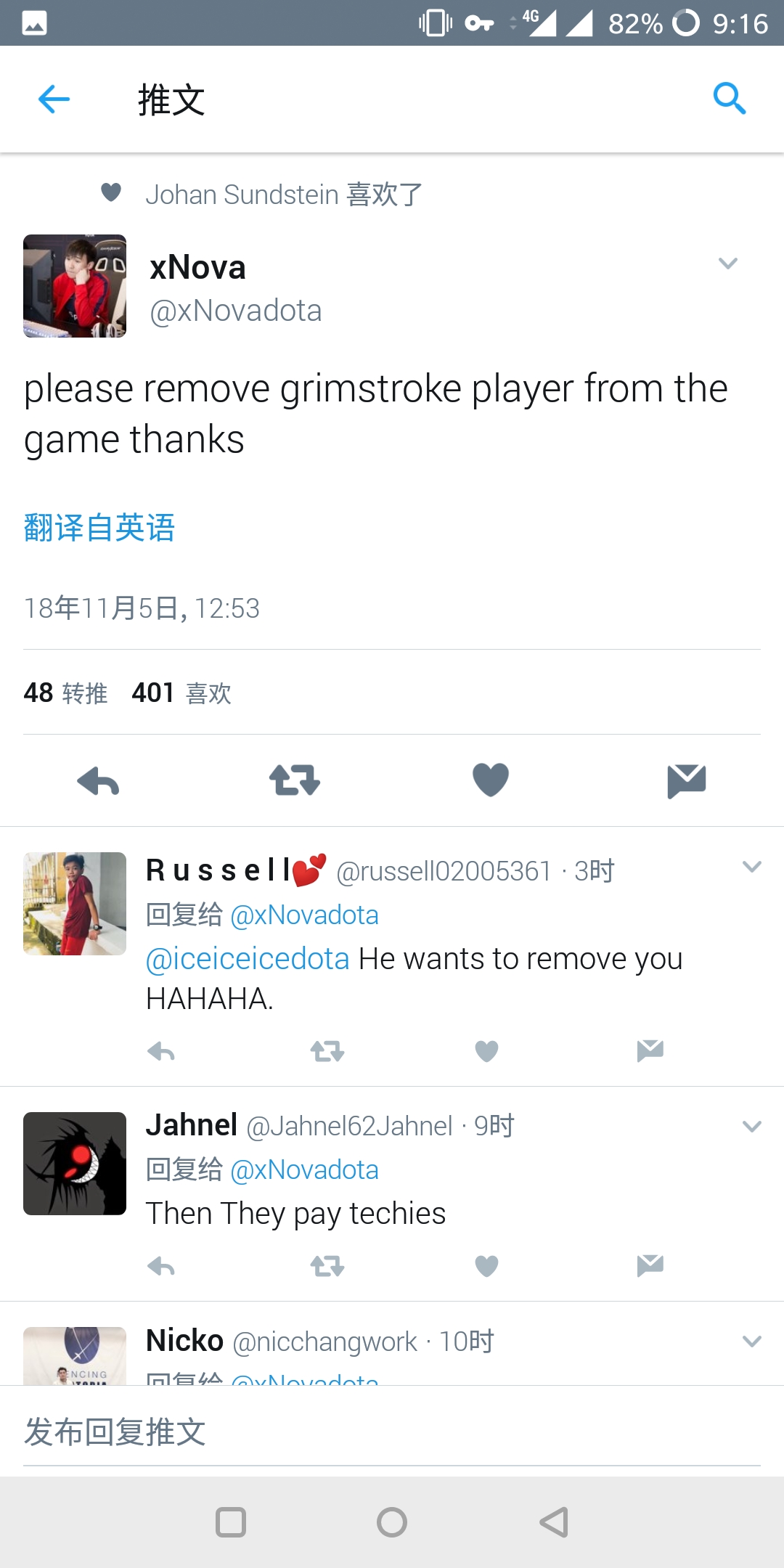The image size is (784, 1568).
Task: Reply to Jahnel's techies comment
Action: coord(161,1266)
